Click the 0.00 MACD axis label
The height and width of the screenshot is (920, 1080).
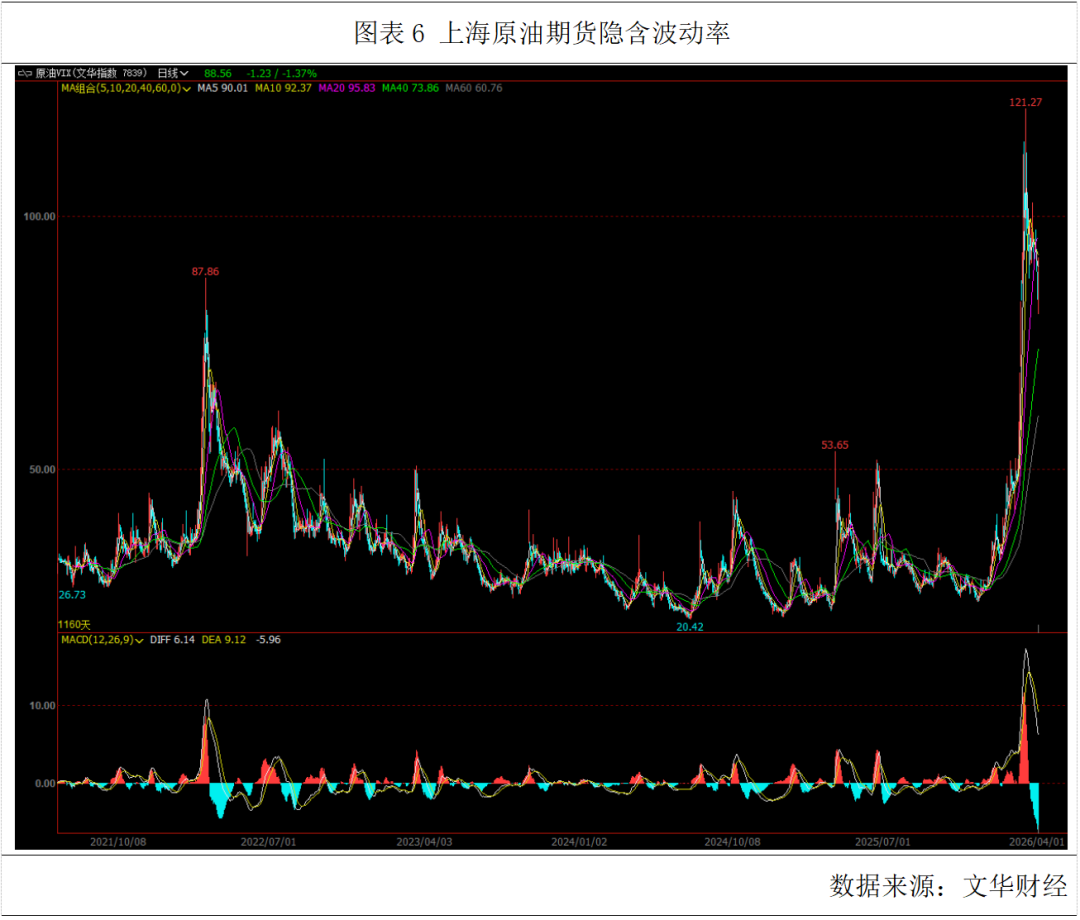[x=45, y=784]
